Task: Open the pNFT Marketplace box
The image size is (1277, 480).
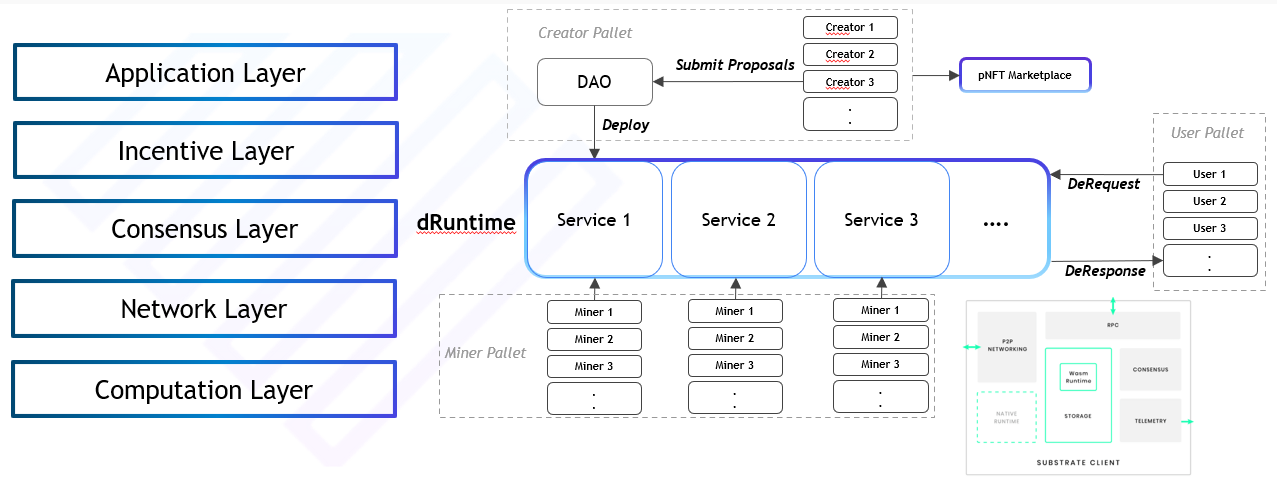Action: [1025, 75]
